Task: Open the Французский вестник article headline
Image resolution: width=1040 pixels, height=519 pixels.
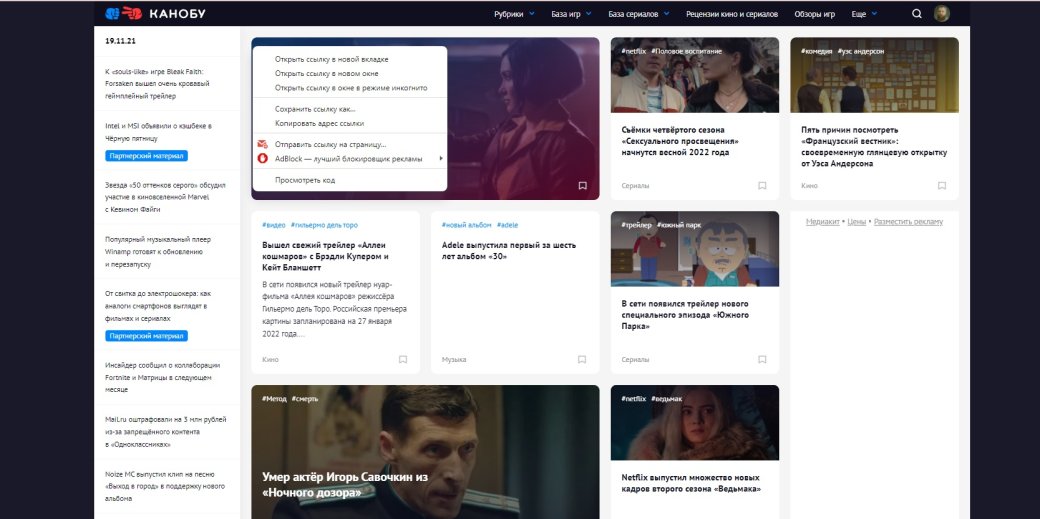Action: point(874,147)
